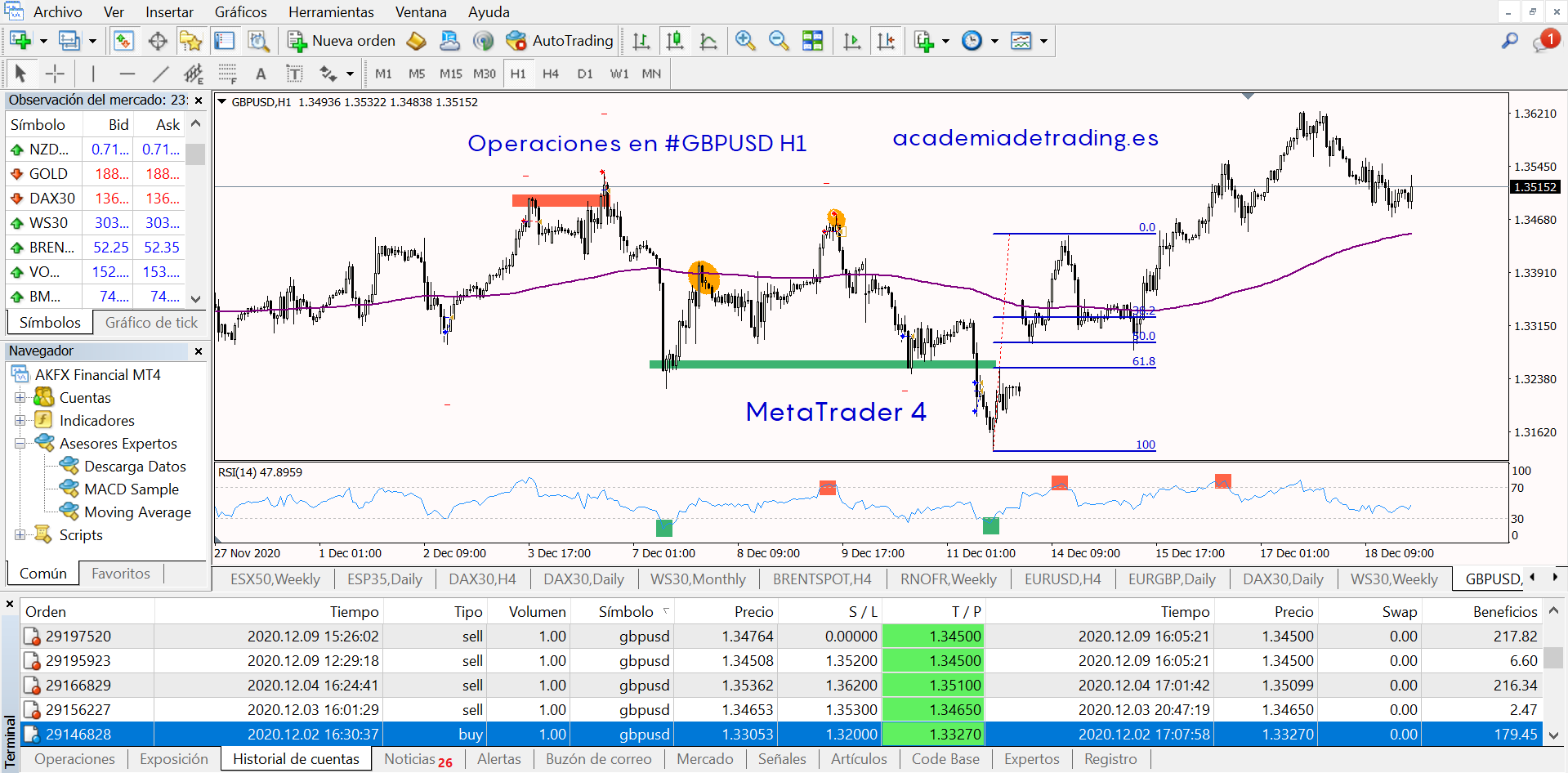Open the Archivo menu

coord(57,12)
